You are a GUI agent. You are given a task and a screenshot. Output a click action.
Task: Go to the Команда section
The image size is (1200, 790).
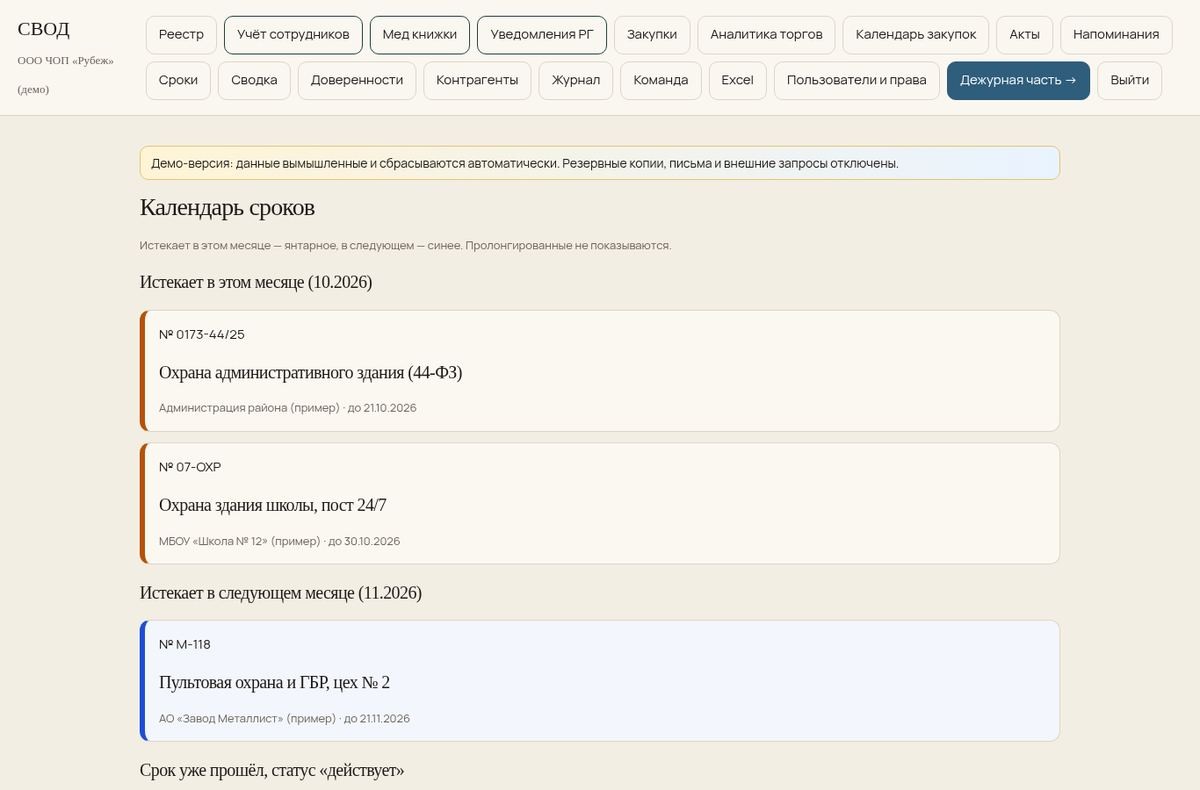coord(661,80)
